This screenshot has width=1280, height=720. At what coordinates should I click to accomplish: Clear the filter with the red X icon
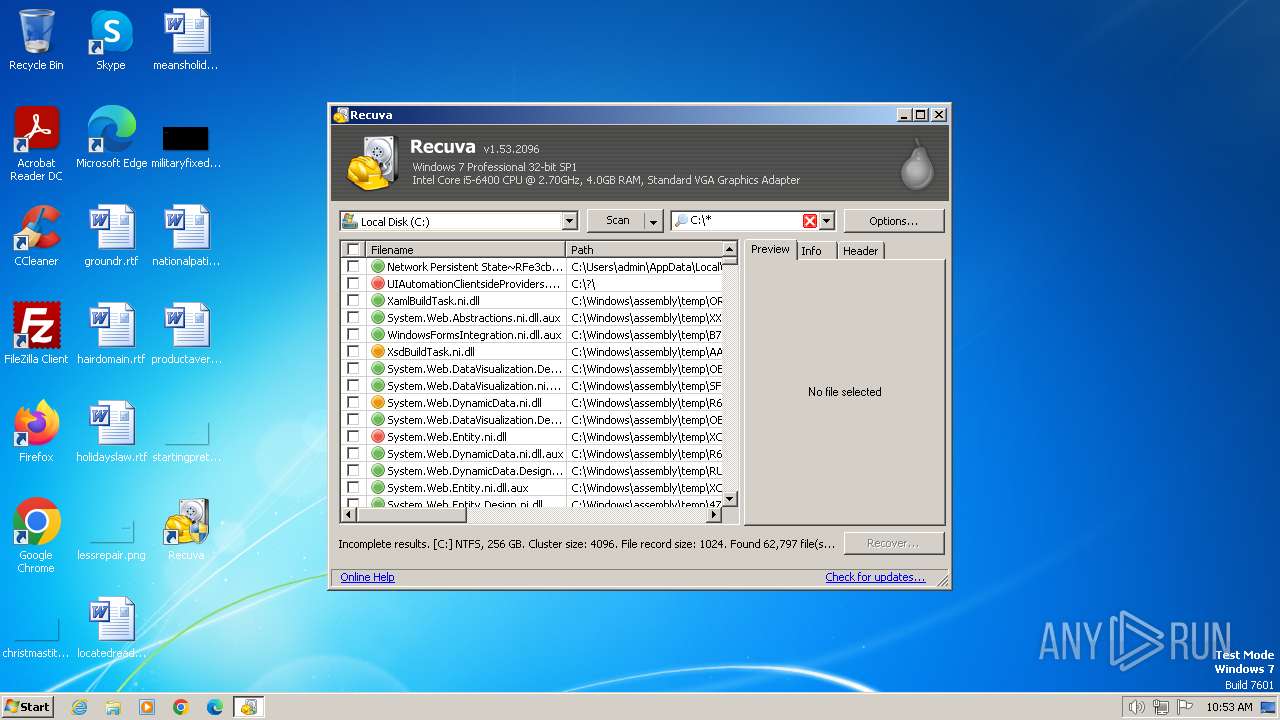810,221
